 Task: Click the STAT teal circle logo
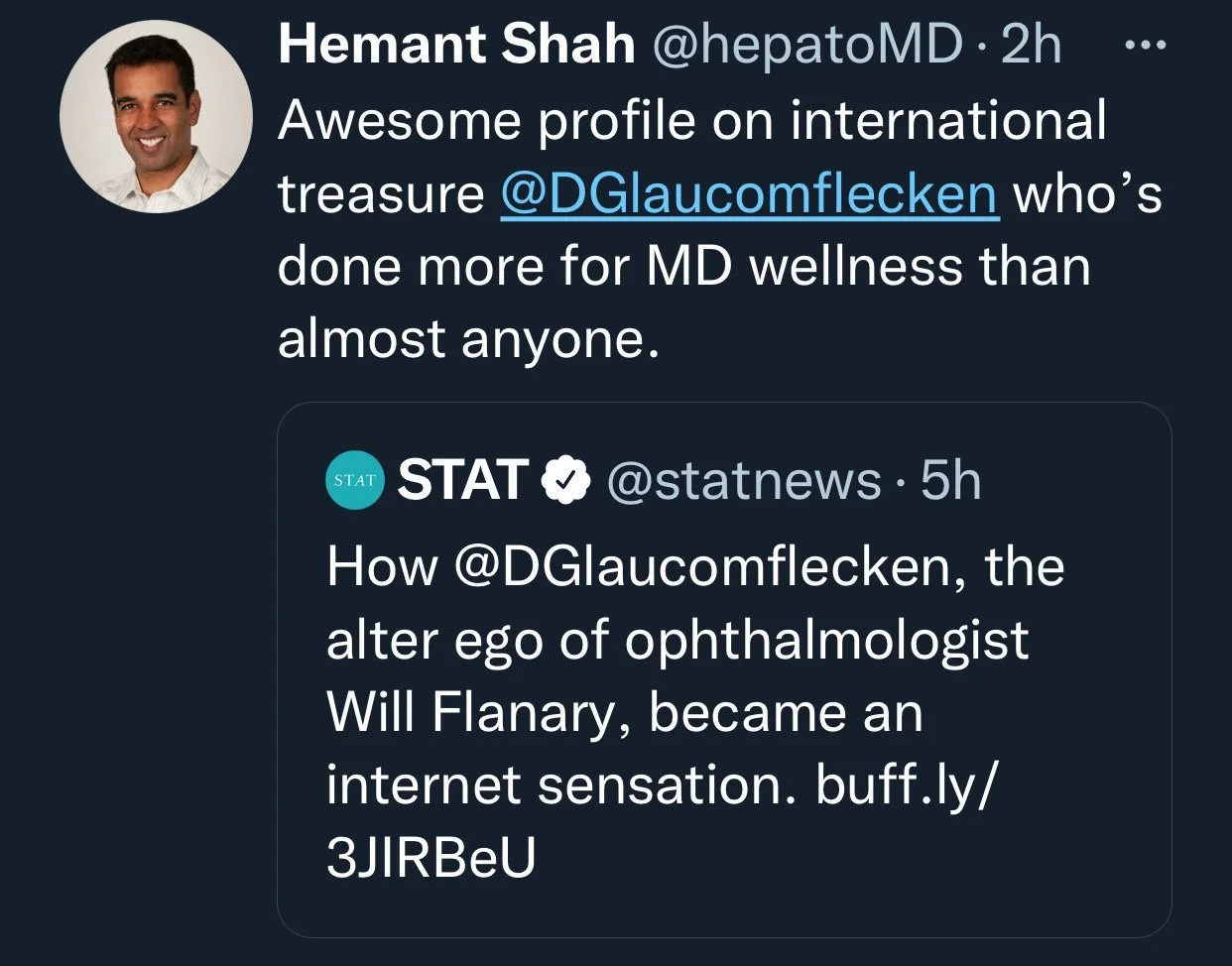354,480
